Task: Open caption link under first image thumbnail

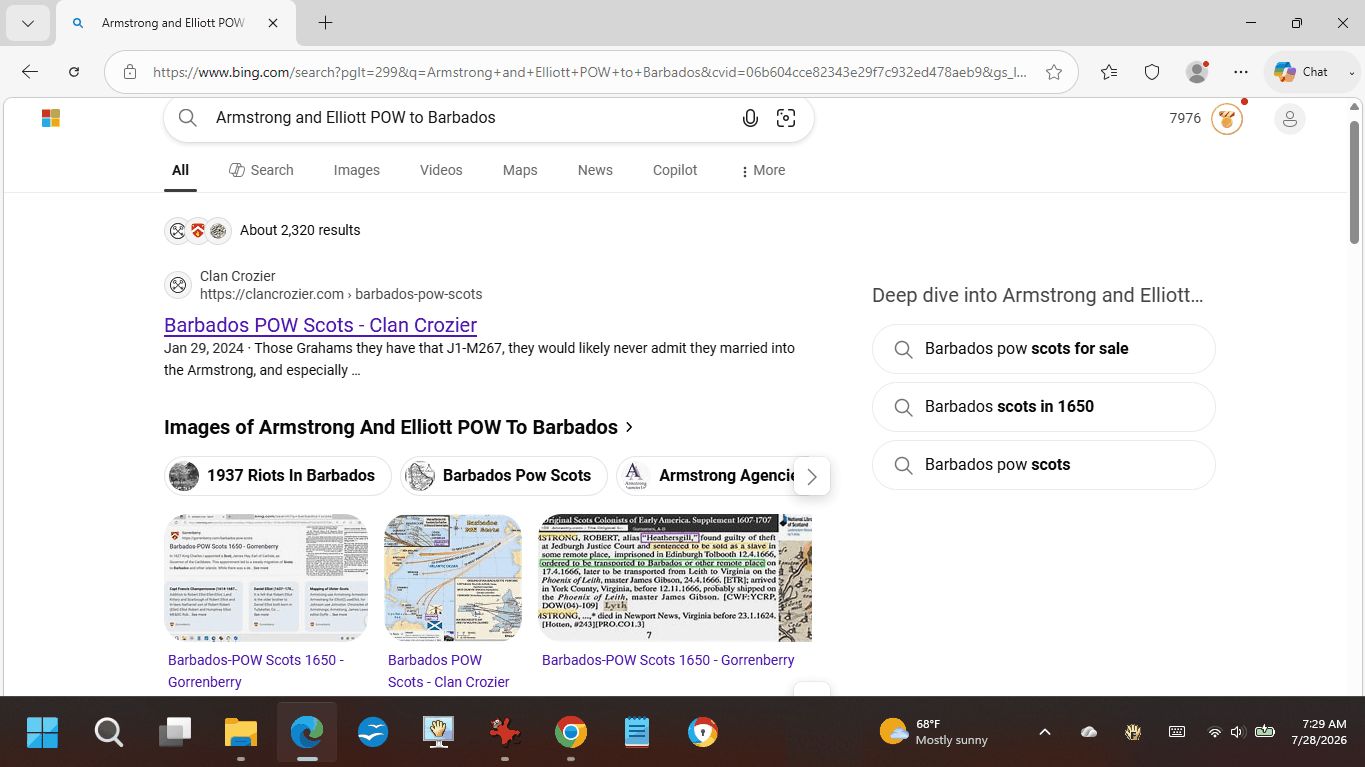Action: 256,671
